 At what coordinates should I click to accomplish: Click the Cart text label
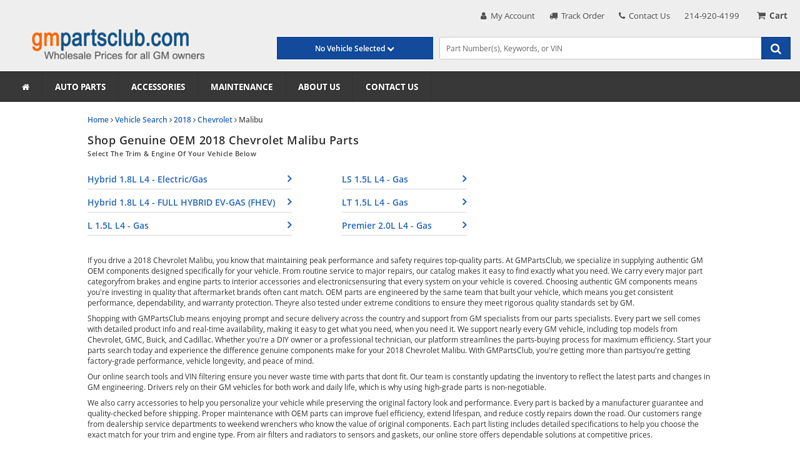[x=778, y=16]
